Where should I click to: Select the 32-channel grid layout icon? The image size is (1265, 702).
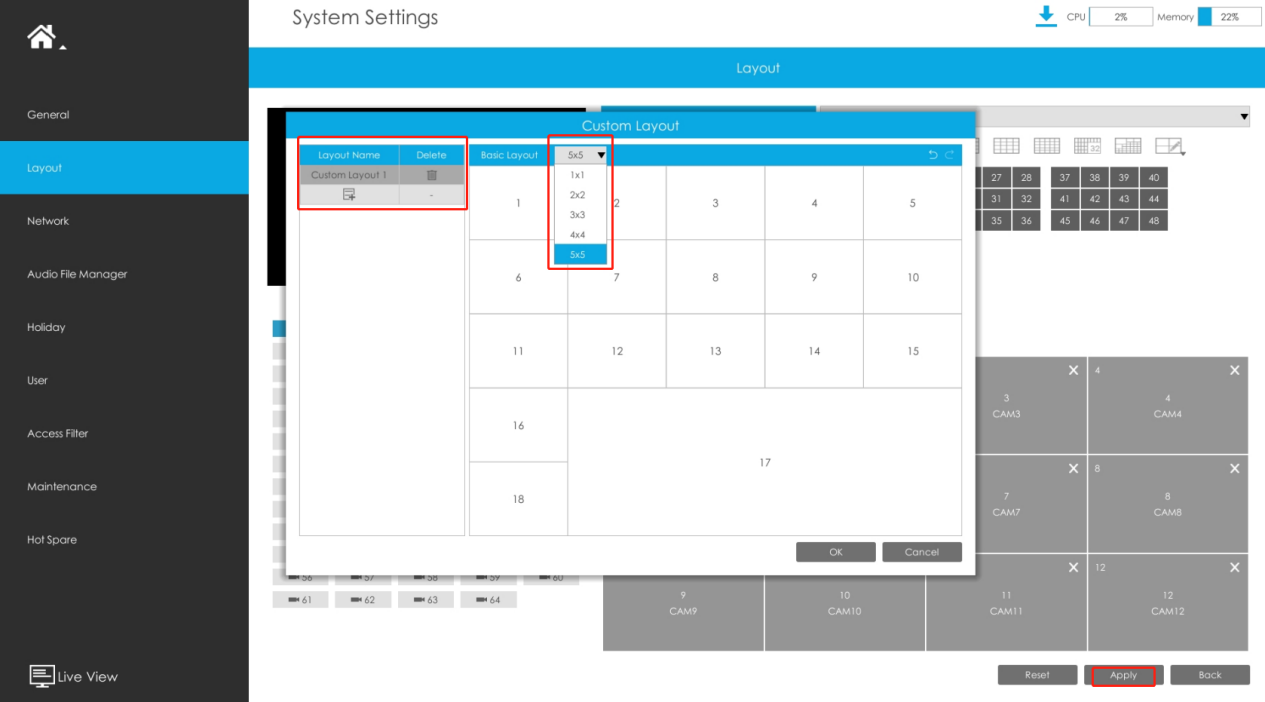click(x=1087, y=146)
